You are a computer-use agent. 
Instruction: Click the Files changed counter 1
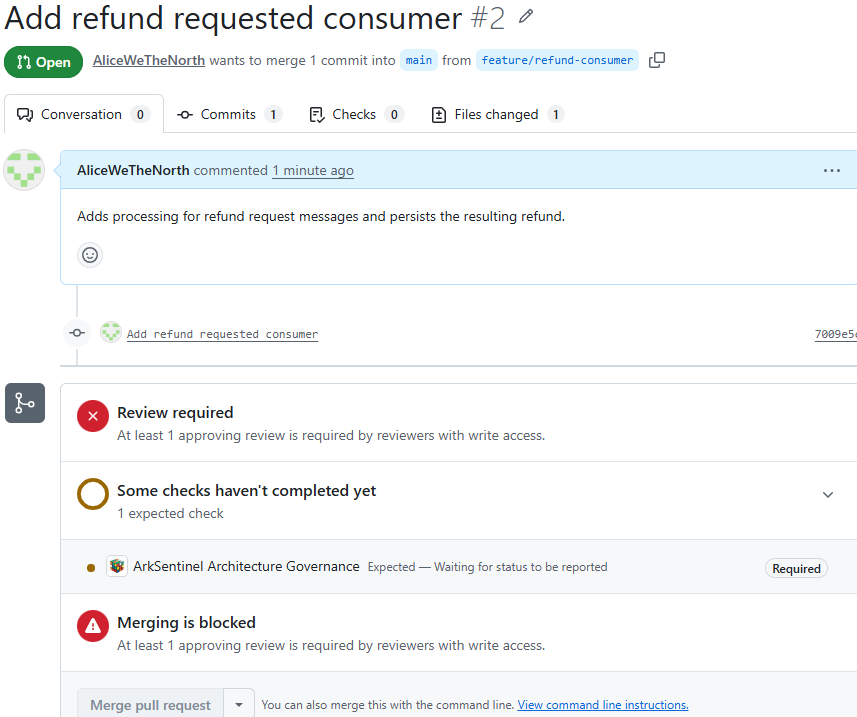[x=556, y=114]
